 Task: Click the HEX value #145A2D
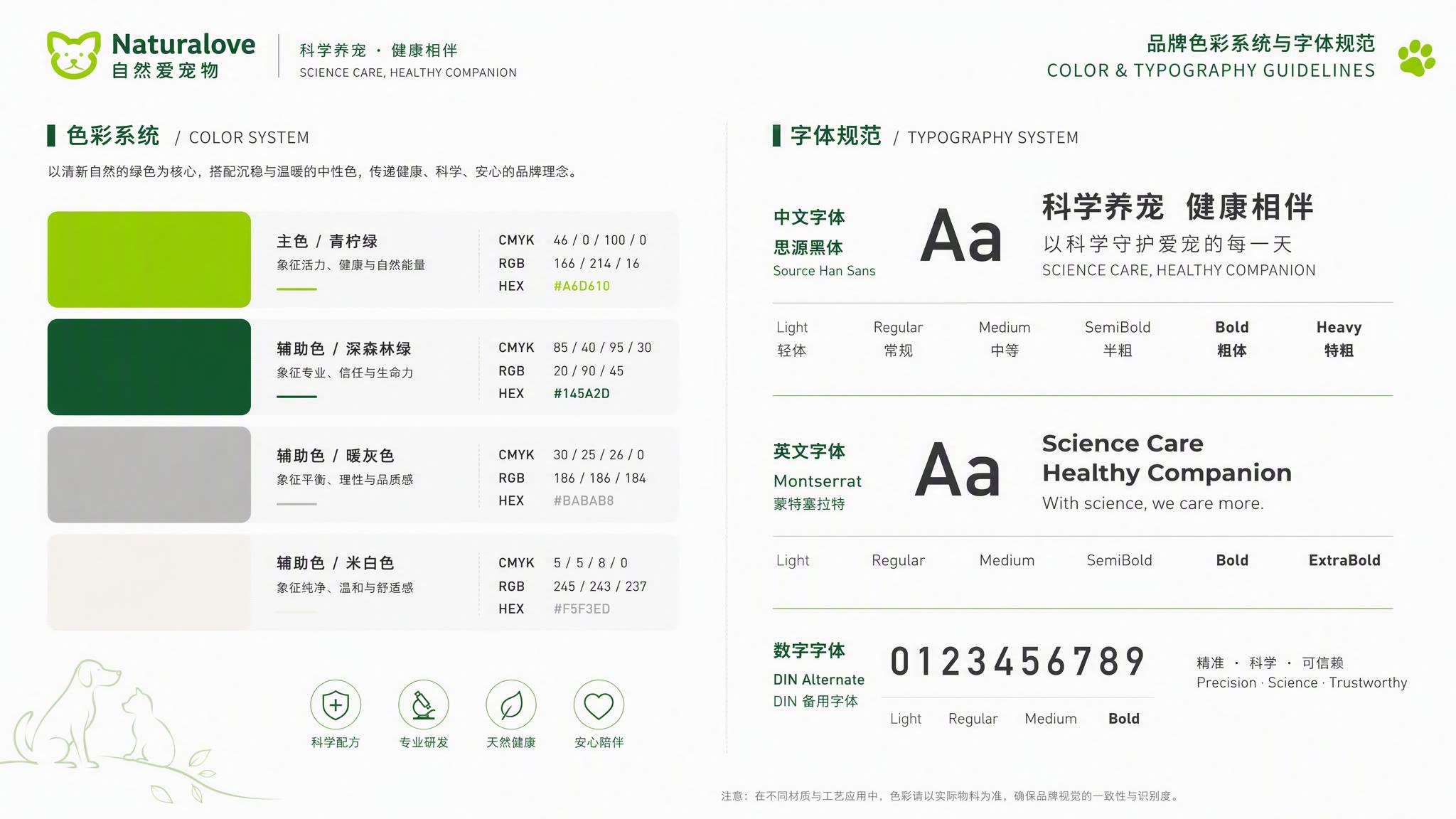582,393
